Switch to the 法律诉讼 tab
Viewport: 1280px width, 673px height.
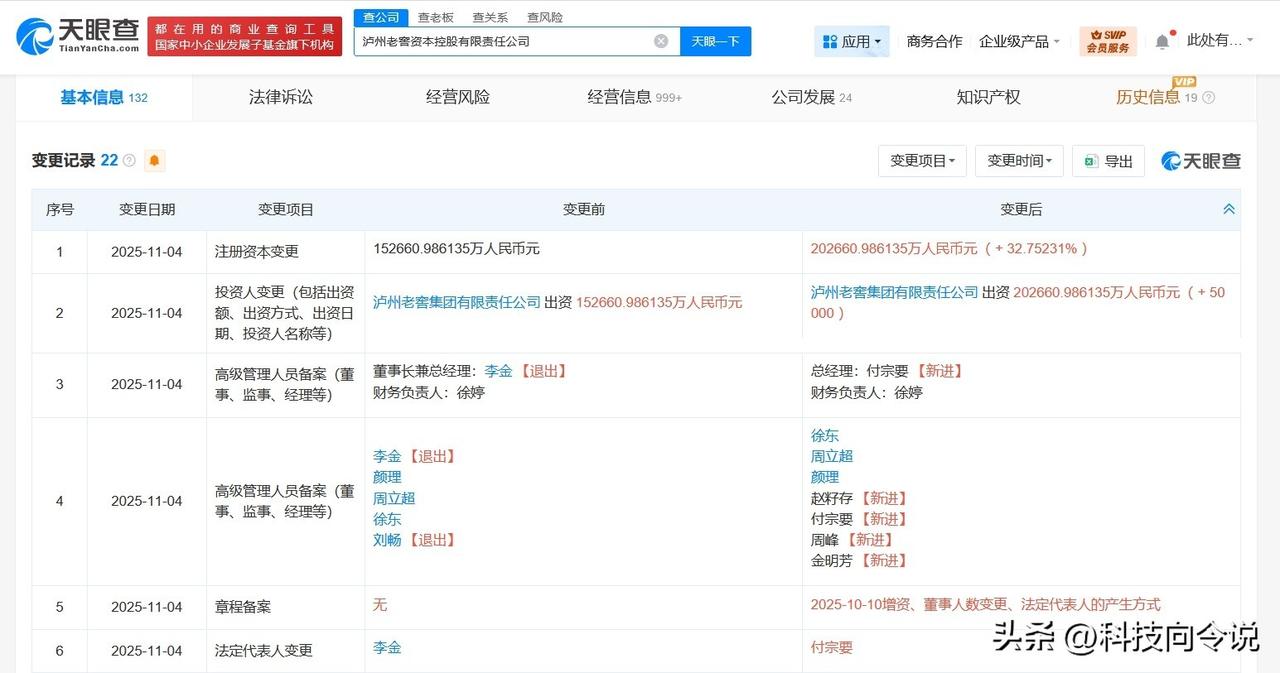[x=281, y=97]
